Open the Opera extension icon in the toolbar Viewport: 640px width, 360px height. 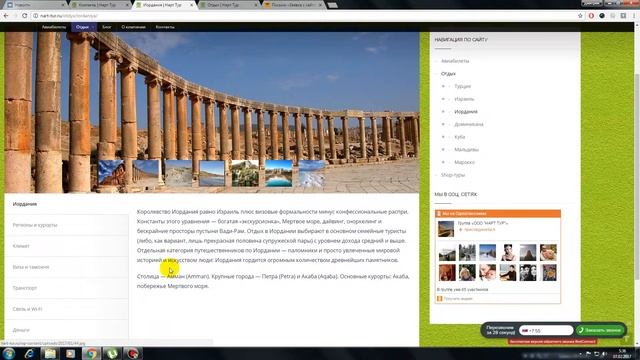[x=591, y=16]
